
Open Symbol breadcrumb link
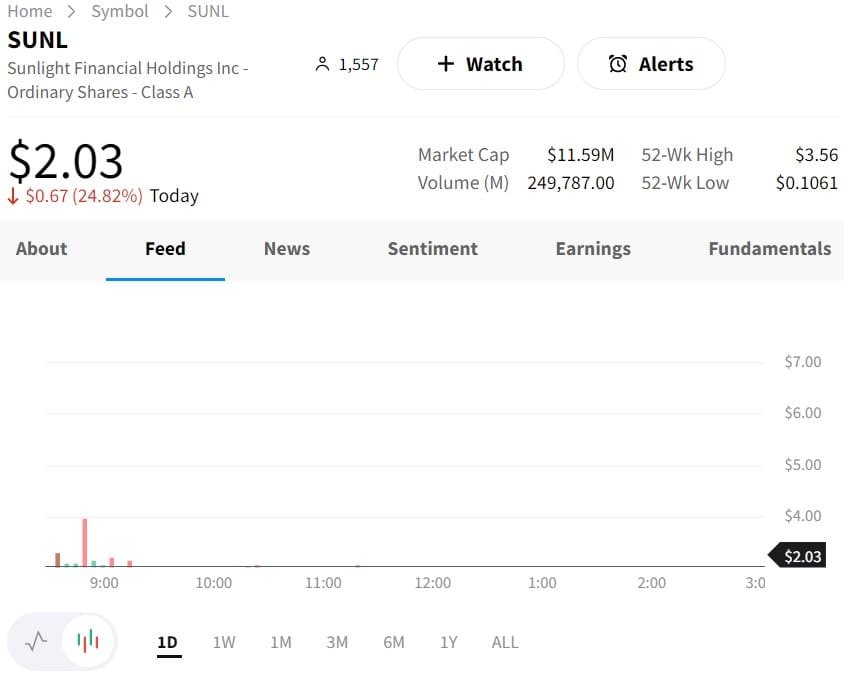tap(119, 11)
